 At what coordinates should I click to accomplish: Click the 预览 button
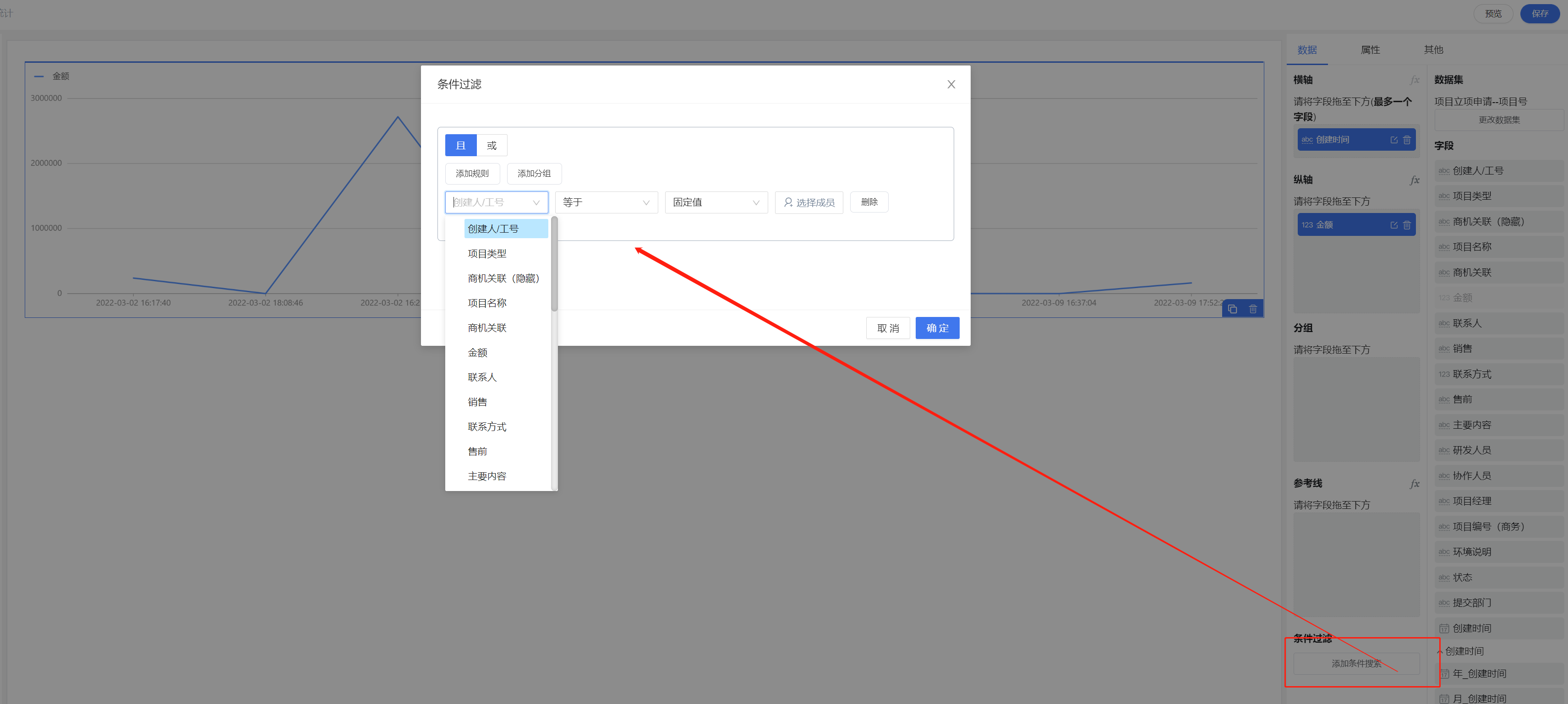click(x=1492, y=13)
